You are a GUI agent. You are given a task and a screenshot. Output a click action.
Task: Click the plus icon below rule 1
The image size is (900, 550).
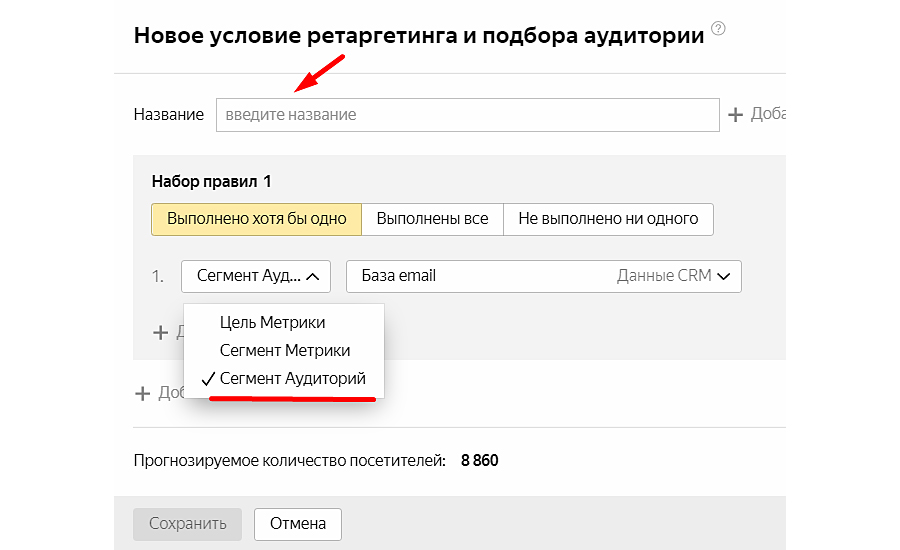pyautogui.click(x=160, y=331)
